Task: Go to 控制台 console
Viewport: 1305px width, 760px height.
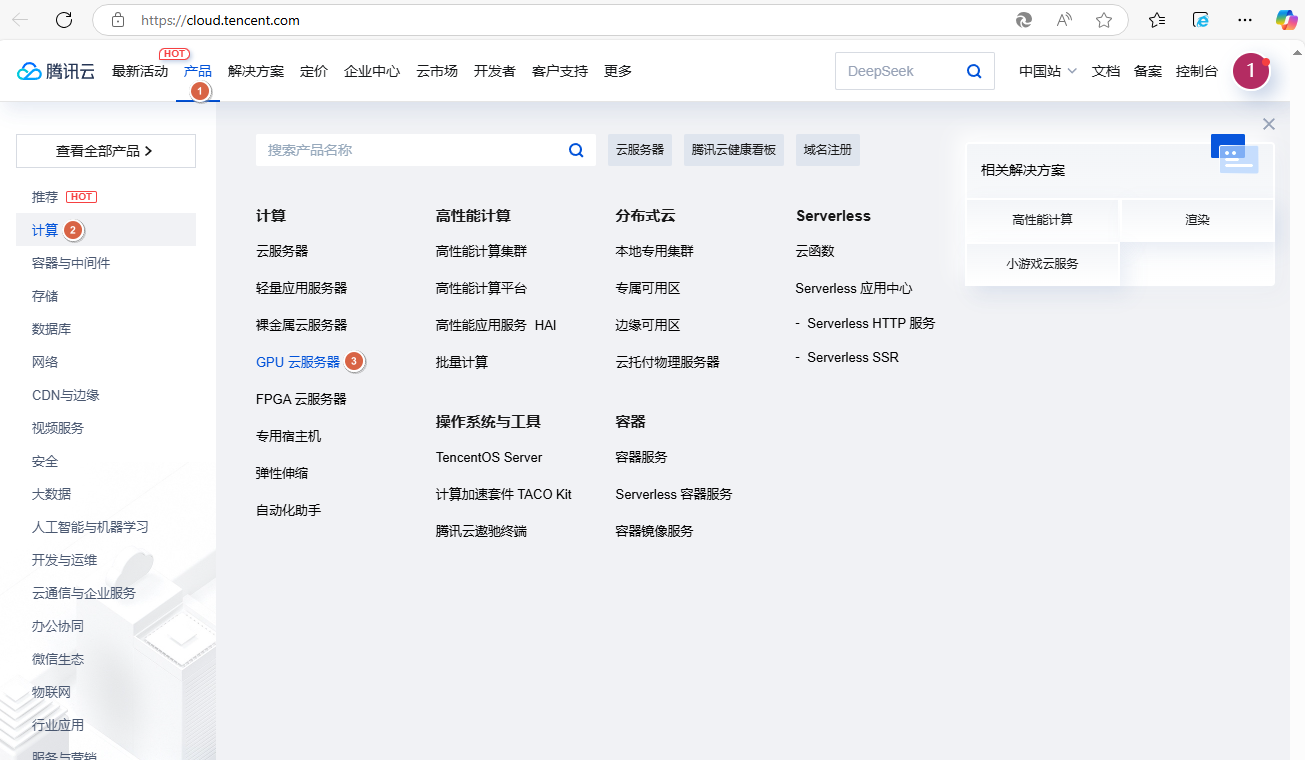Action: (1197, 71)
